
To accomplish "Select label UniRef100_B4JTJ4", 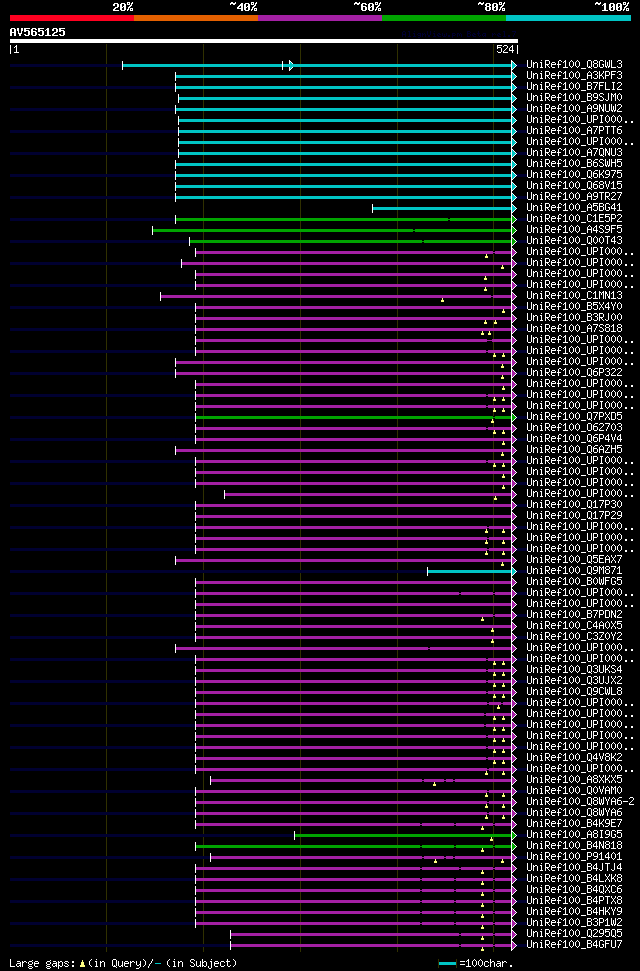I will (574, 868).
